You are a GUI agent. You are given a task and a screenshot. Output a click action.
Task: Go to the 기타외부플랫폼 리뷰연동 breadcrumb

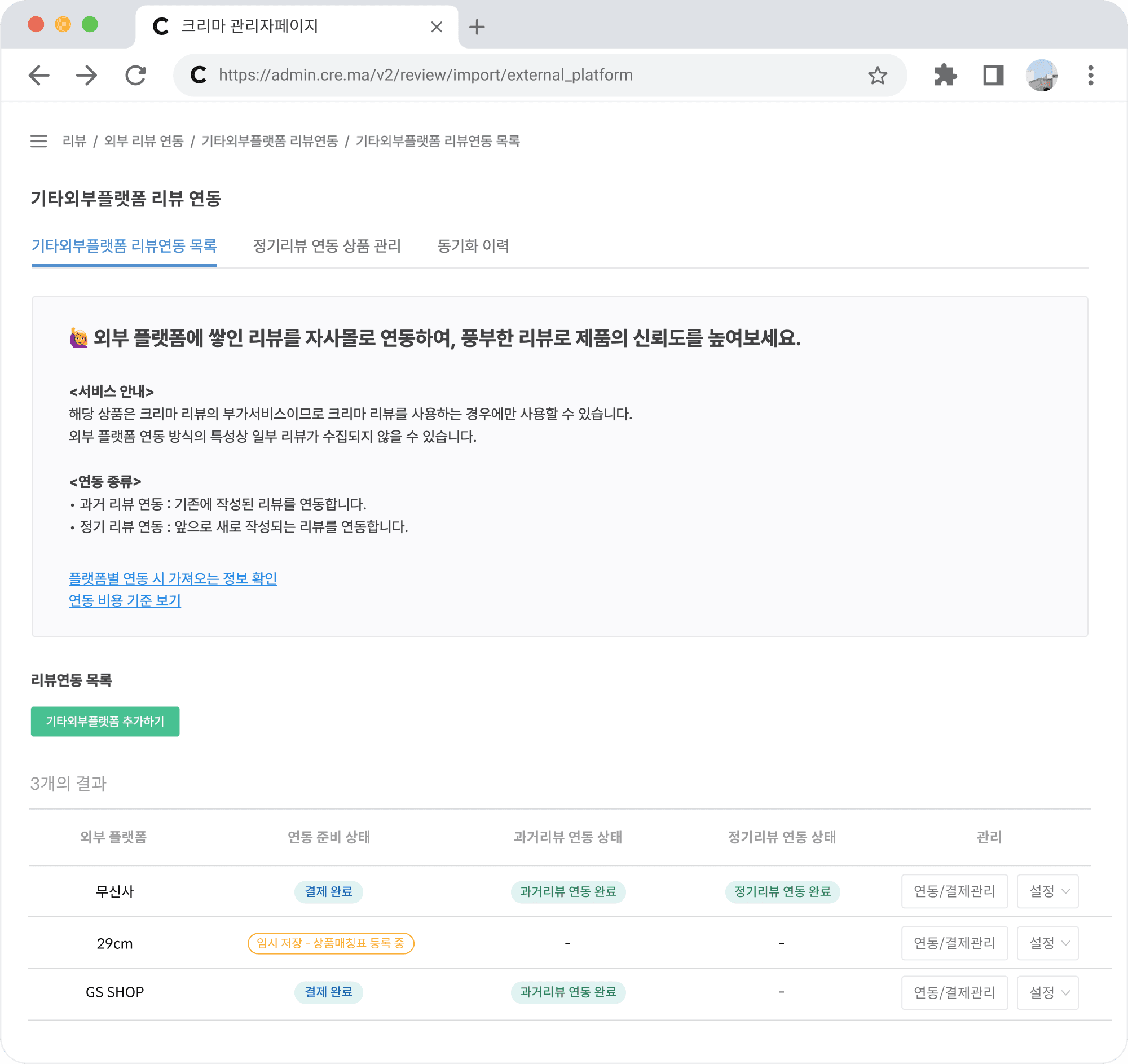(270, 141)
